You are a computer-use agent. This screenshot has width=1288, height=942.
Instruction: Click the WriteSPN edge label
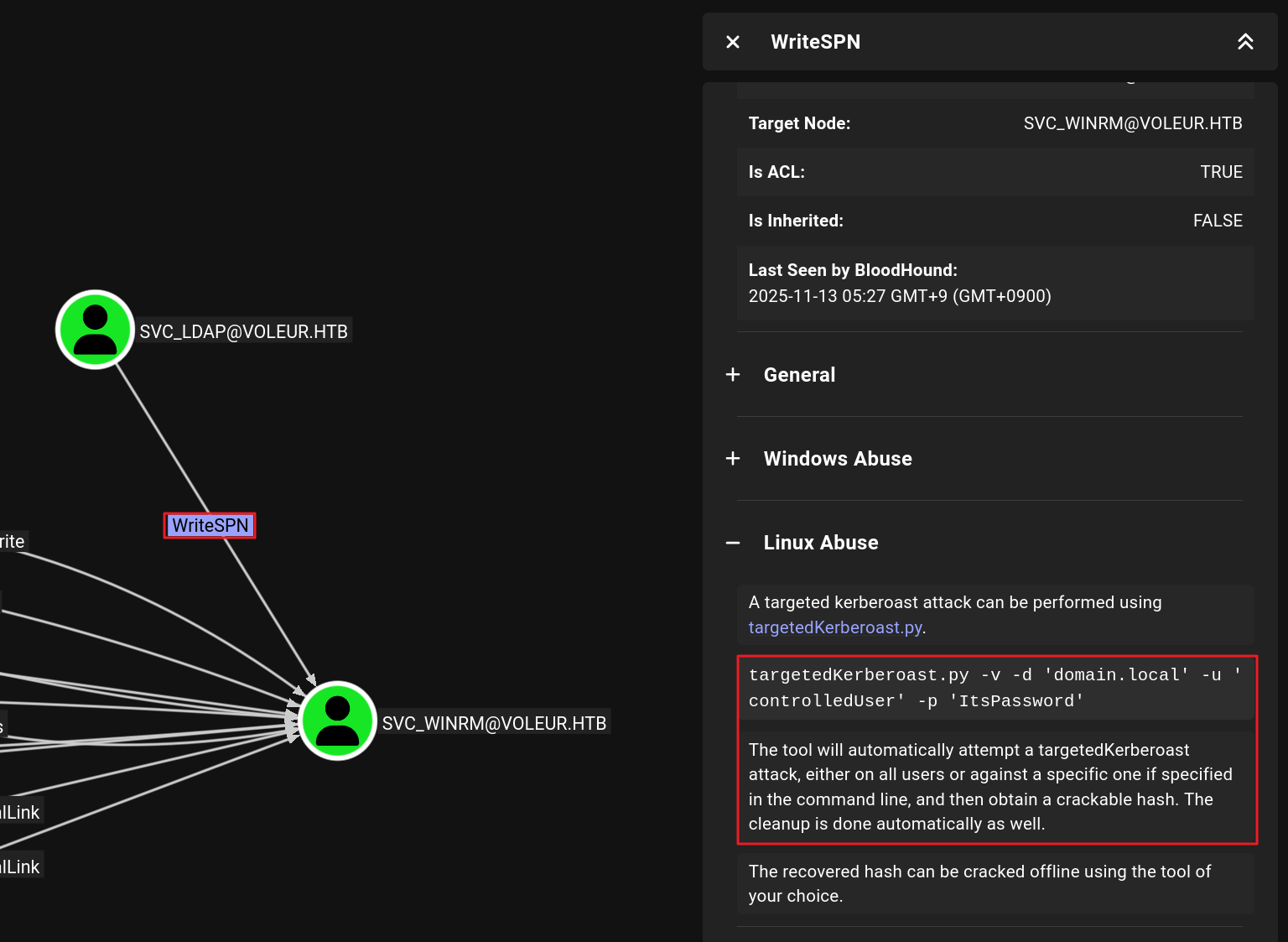click(210, 526)
